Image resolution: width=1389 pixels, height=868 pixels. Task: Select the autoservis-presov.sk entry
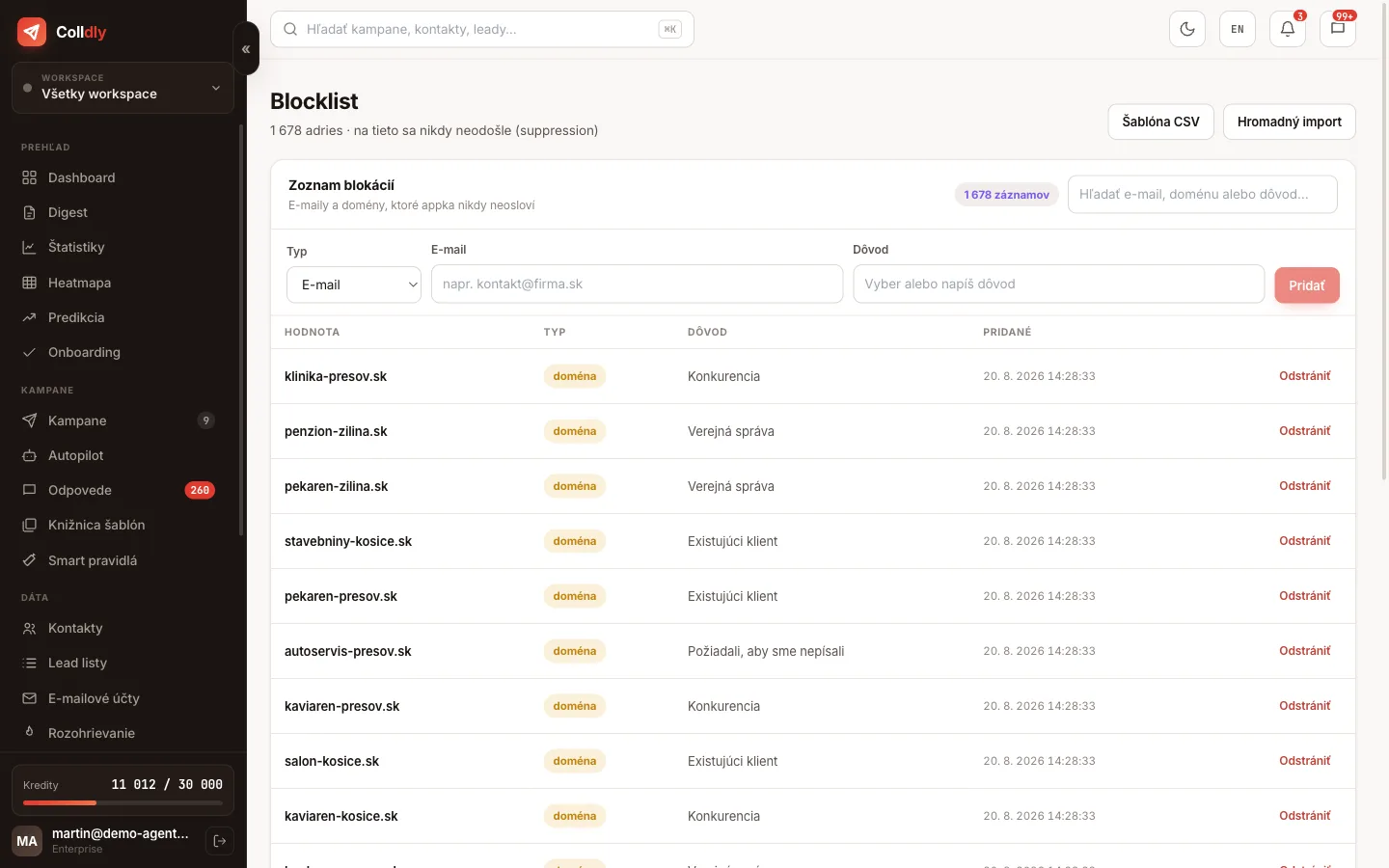(x=813, y=651)
